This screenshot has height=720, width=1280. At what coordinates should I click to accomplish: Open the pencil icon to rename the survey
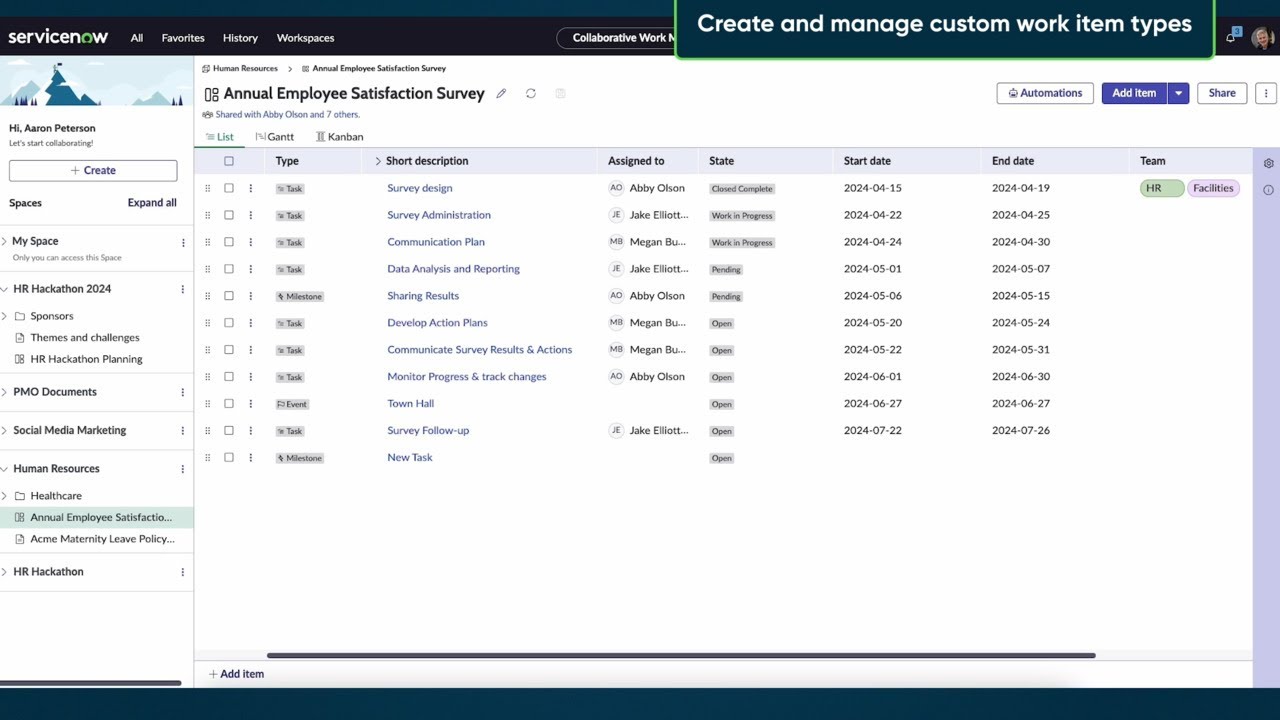(501, 93)
